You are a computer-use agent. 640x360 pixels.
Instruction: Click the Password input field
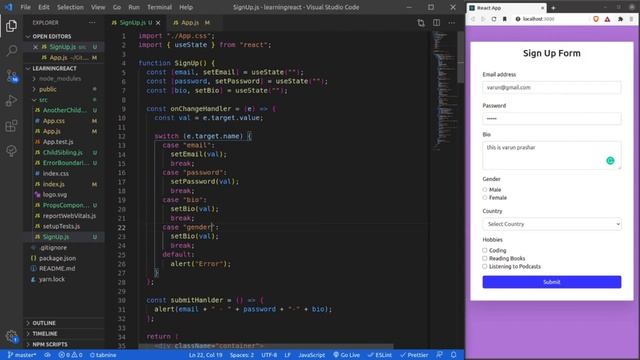[552, 118]
